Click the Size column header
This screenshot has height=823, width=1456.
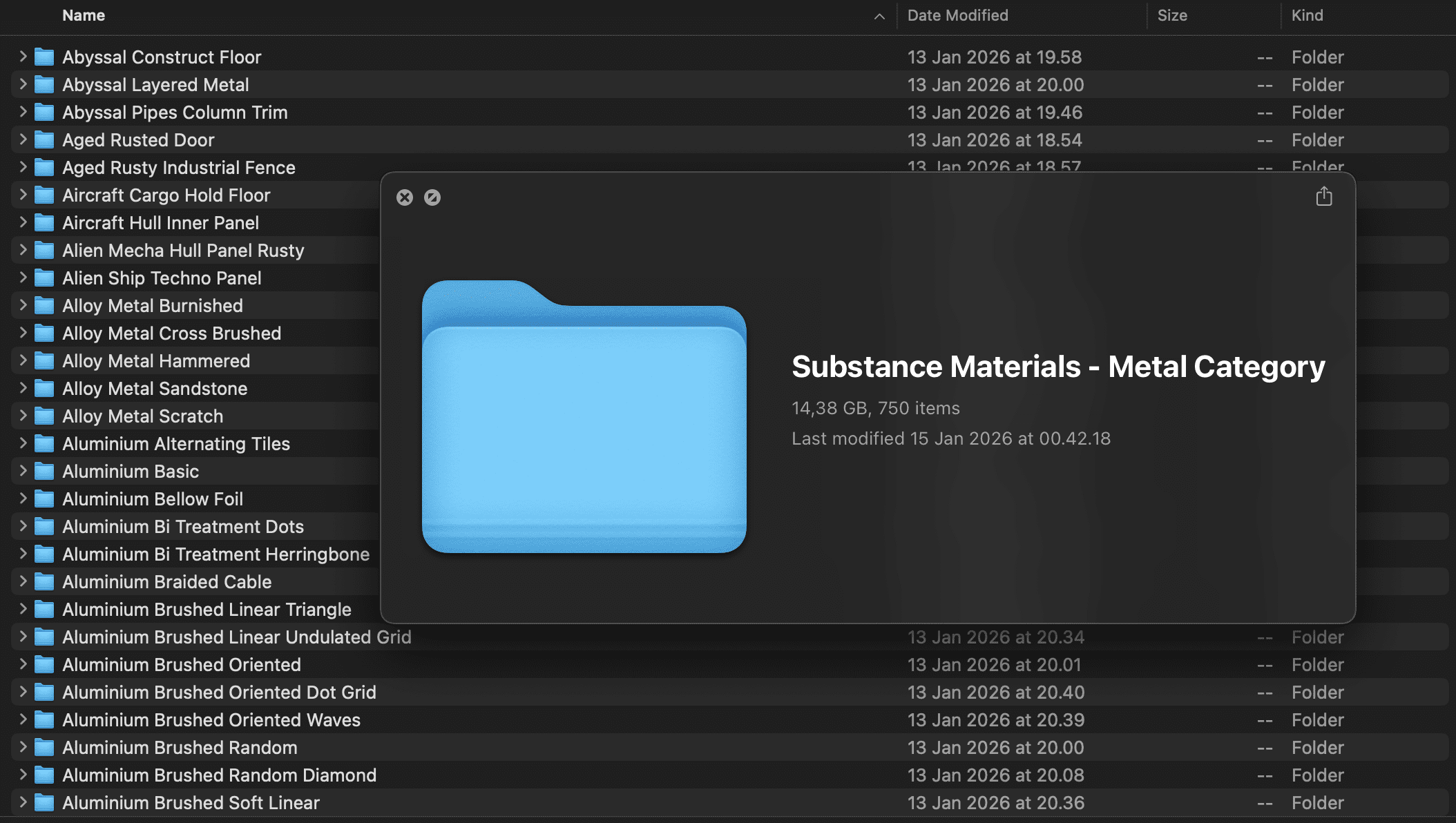pyautogui.click(x=1173, y=15)
